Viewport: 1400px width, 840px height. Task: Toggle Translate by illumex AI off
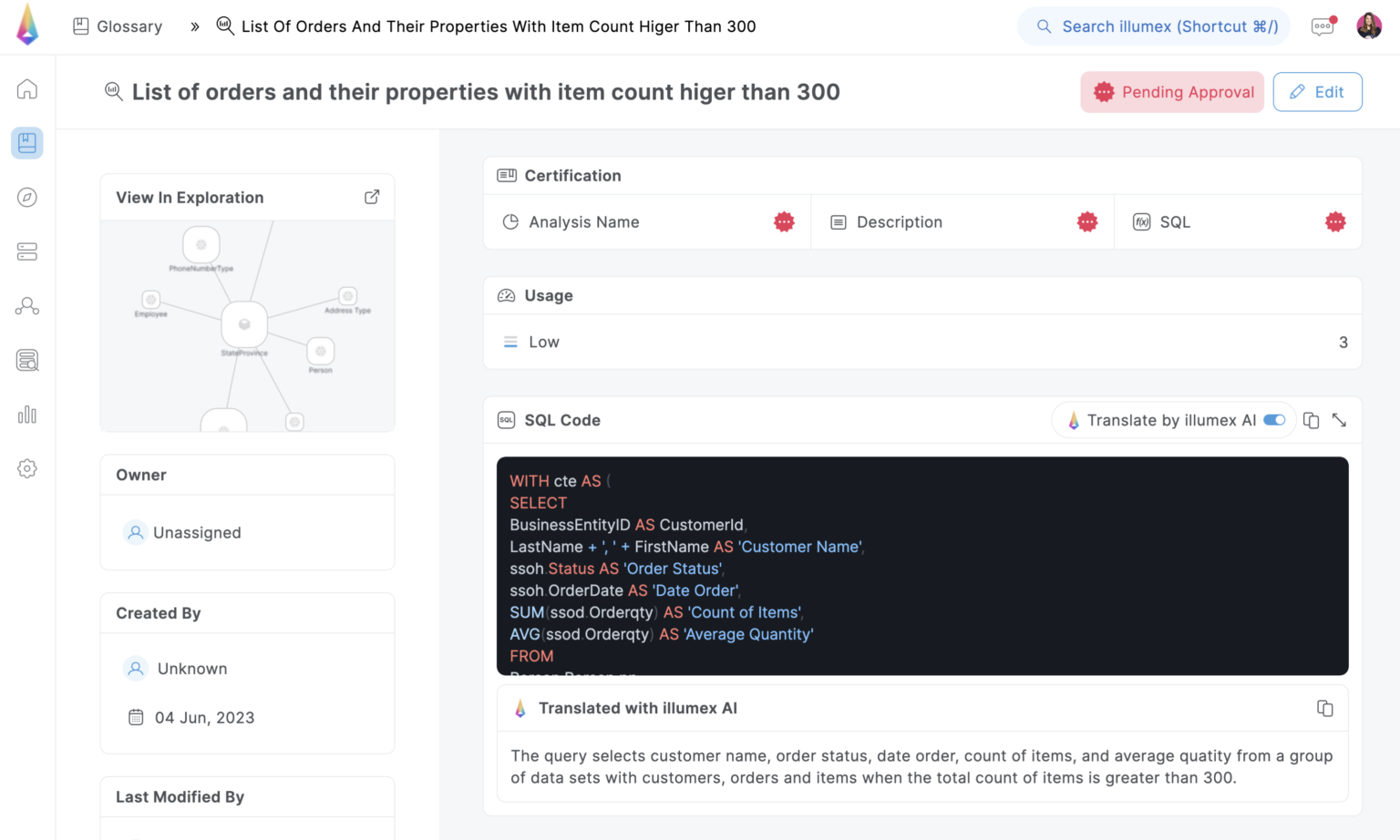pos(1273,420)
